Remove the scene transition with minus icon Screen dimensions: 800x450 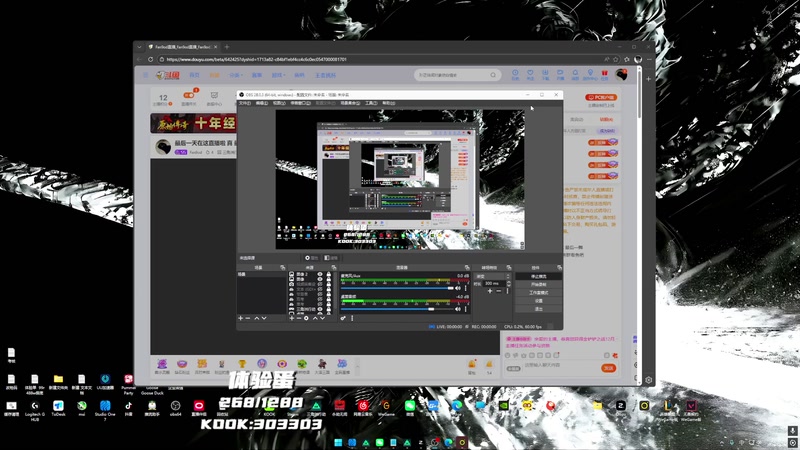click(x=498, y=291)
